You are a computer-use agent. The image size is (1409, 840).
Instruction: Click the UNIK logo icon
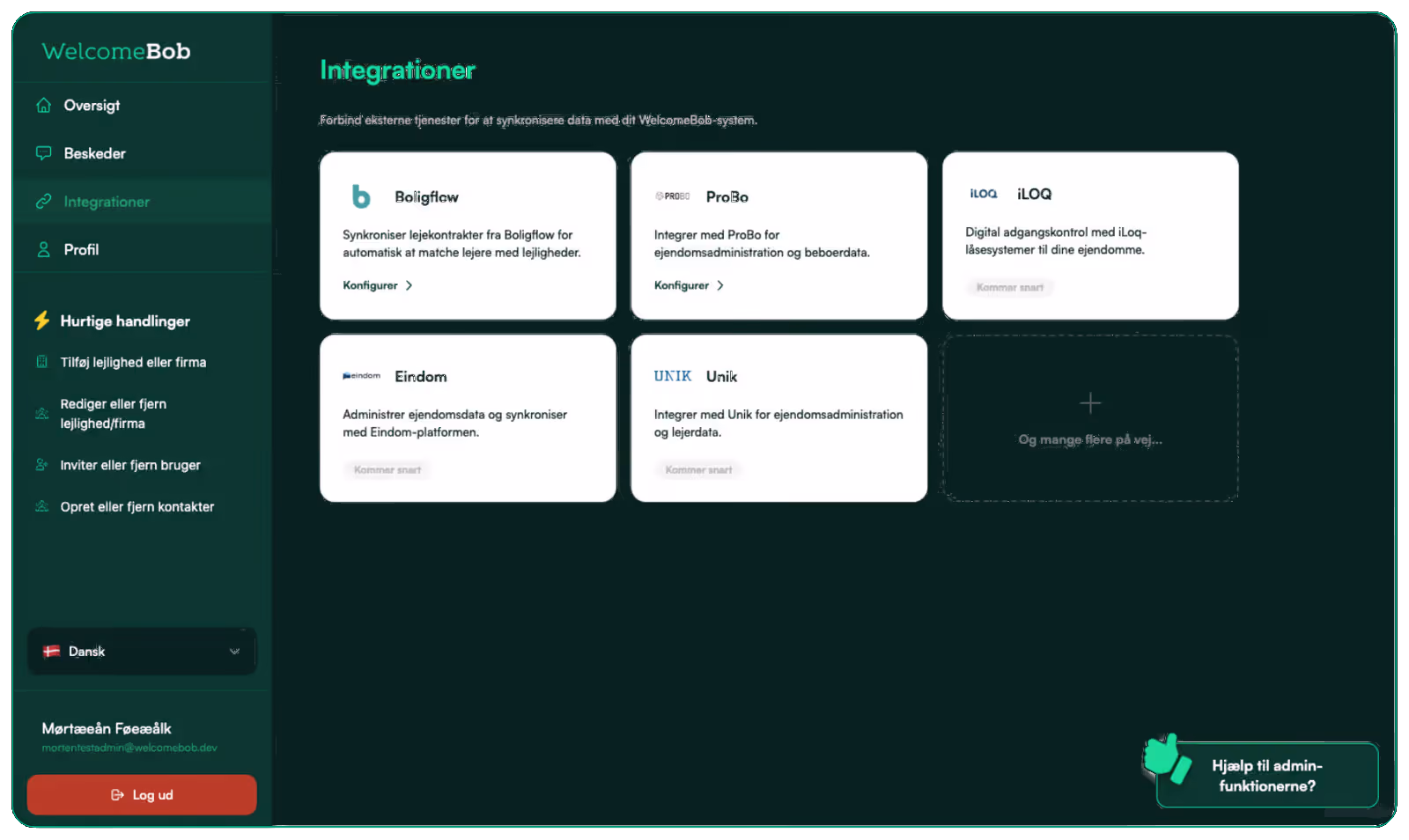click(x=673, y=376)
